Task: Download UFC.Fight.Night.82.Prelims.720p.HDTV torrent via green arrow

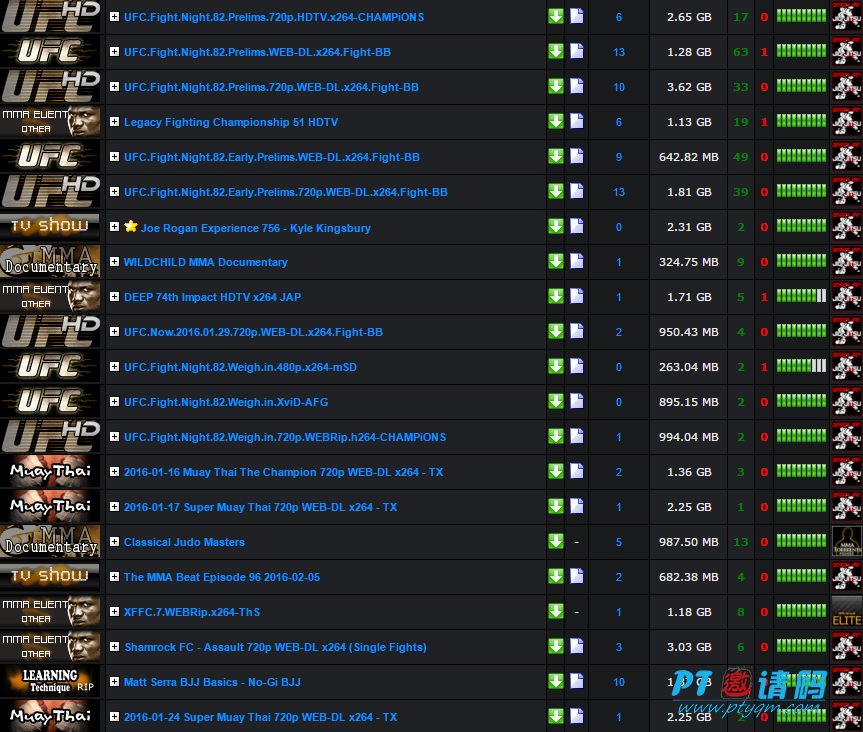Action: click(555, 17)
